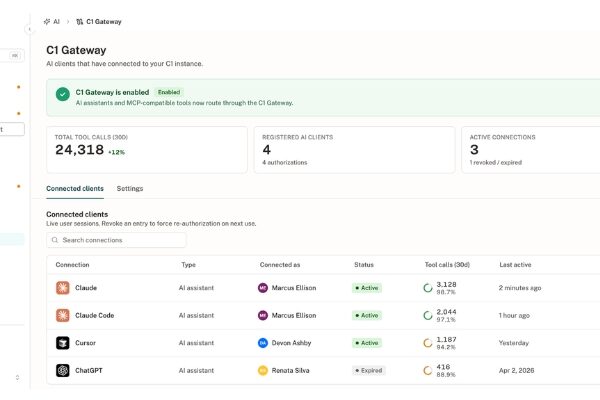Click the 2,044 tool calls value

click(446, 312)
